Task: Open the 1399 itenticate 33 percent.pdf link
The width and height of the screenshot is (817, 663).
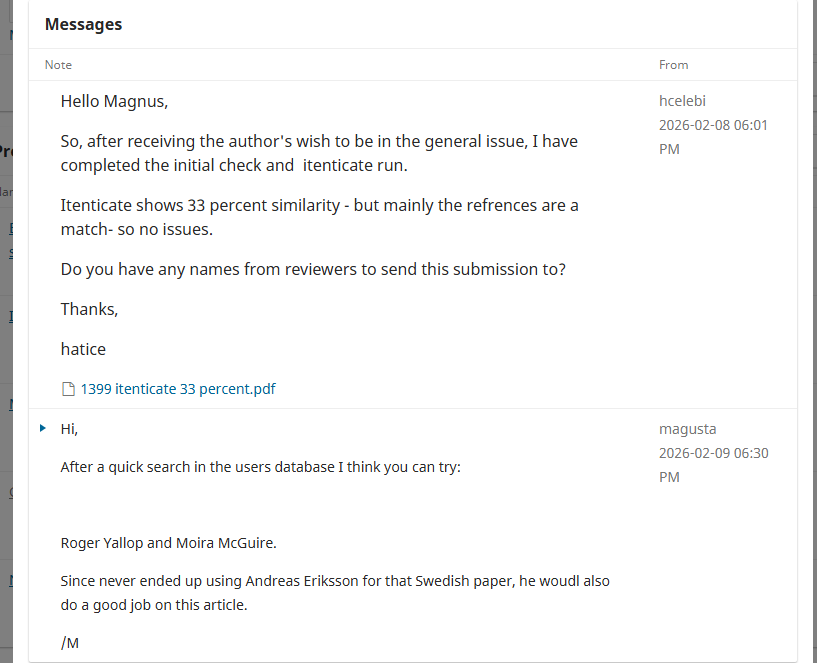Action: tap(178, 389)
